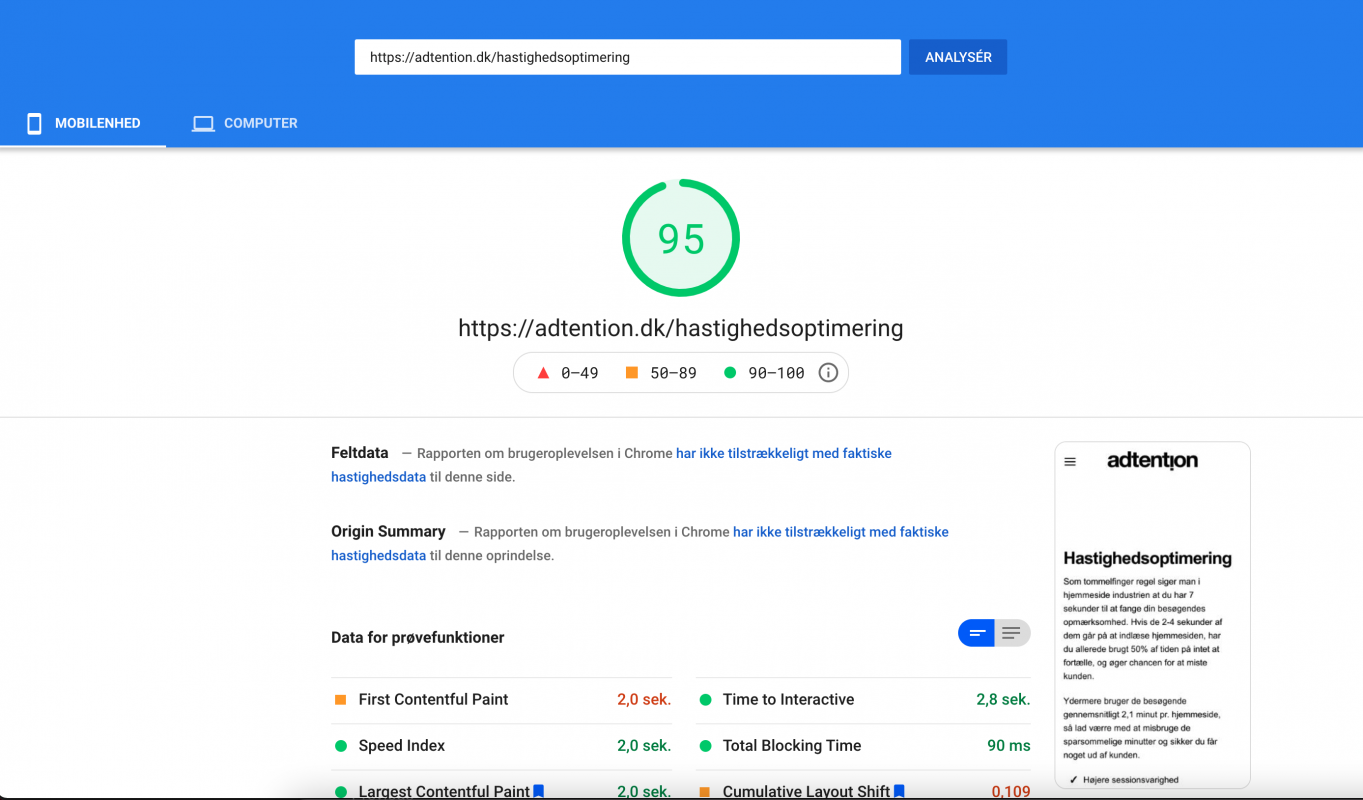Open Origin Summary link about insufficient data
The width and height of the screenshot is (1363, 800).
[840, 532]
